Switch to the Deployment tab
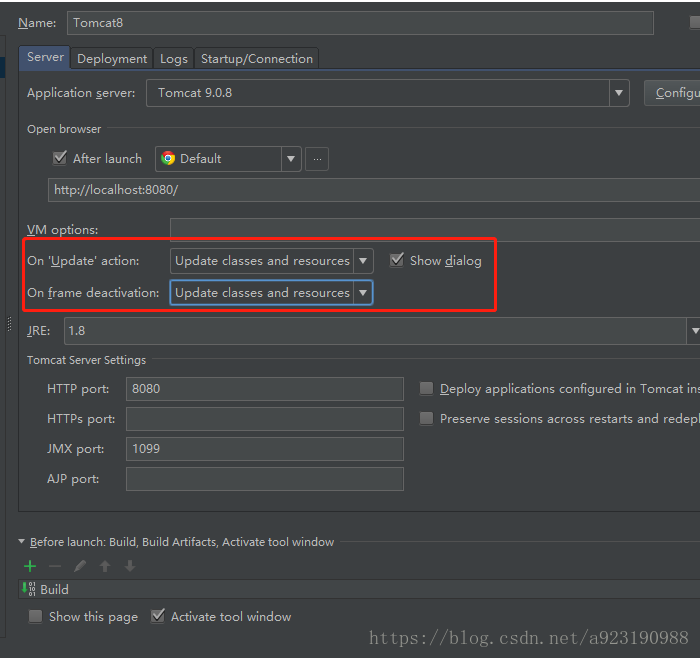Screen dimensions: 700x658 point(112,58)
